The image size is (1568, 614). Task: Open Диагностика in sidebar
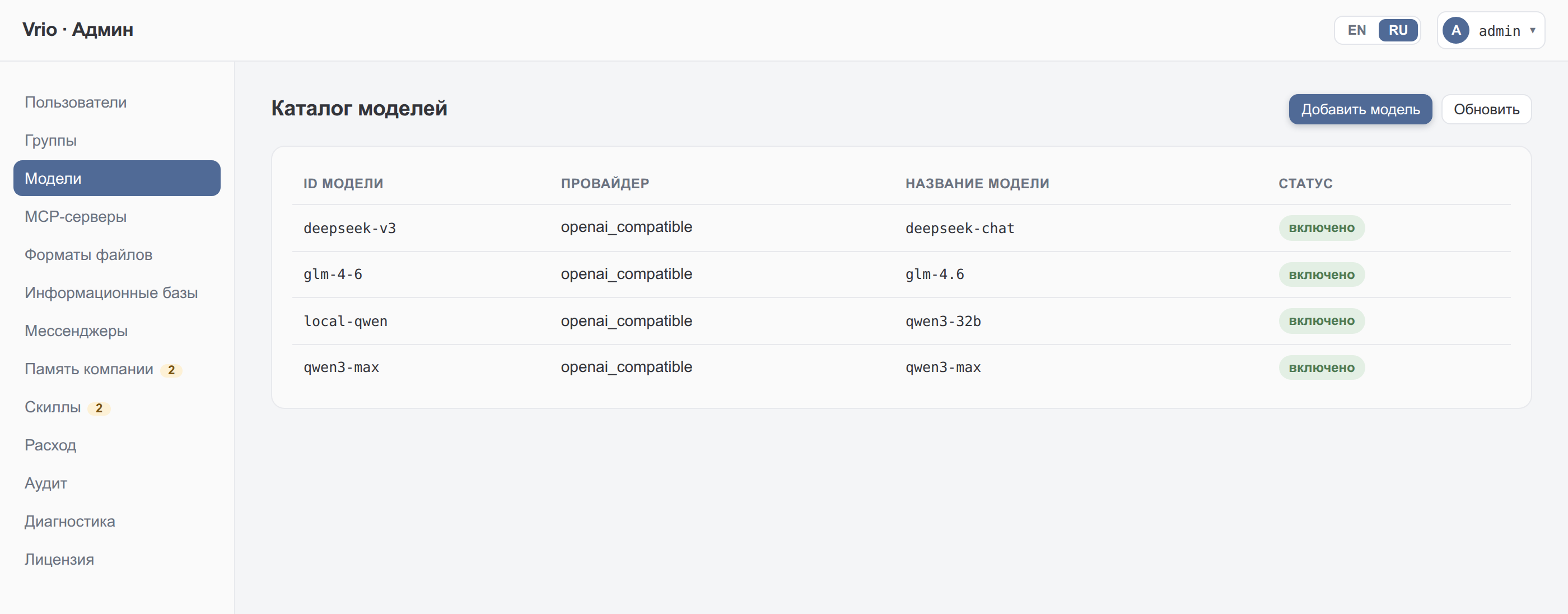117,521
